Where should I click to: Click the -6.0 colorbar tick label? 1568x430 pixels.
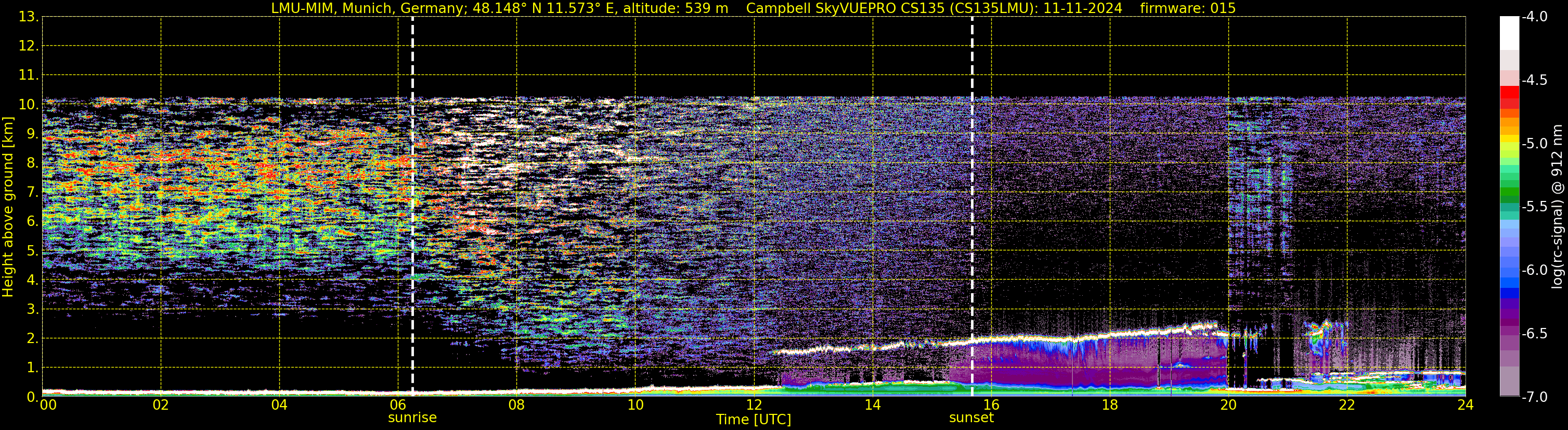1535,270
